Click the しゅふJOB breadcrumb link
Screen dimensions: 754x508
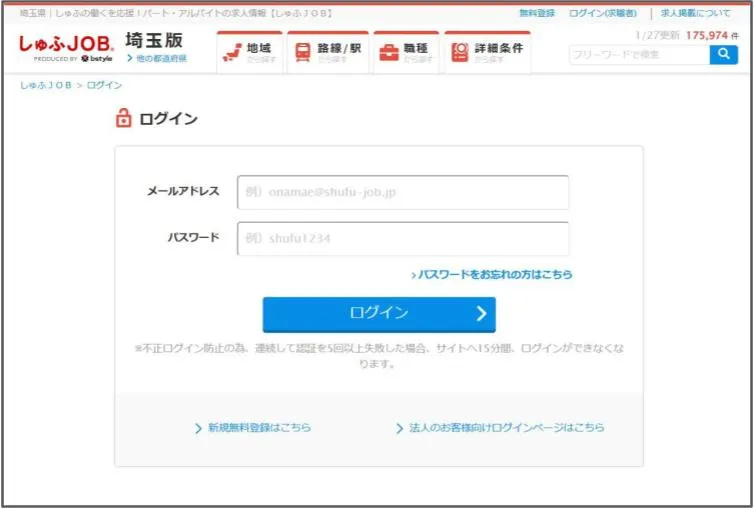tap(46, 85)
